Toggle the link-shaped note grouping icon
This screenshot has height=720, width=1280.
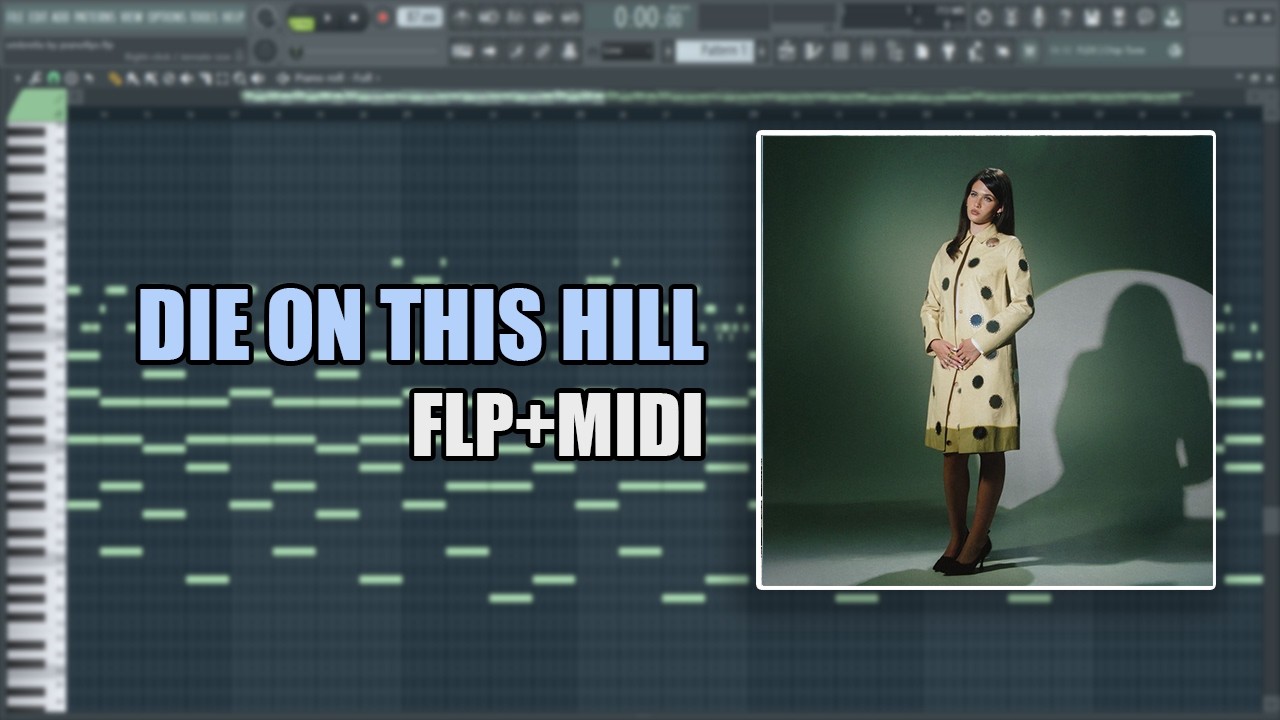point(543,51)
